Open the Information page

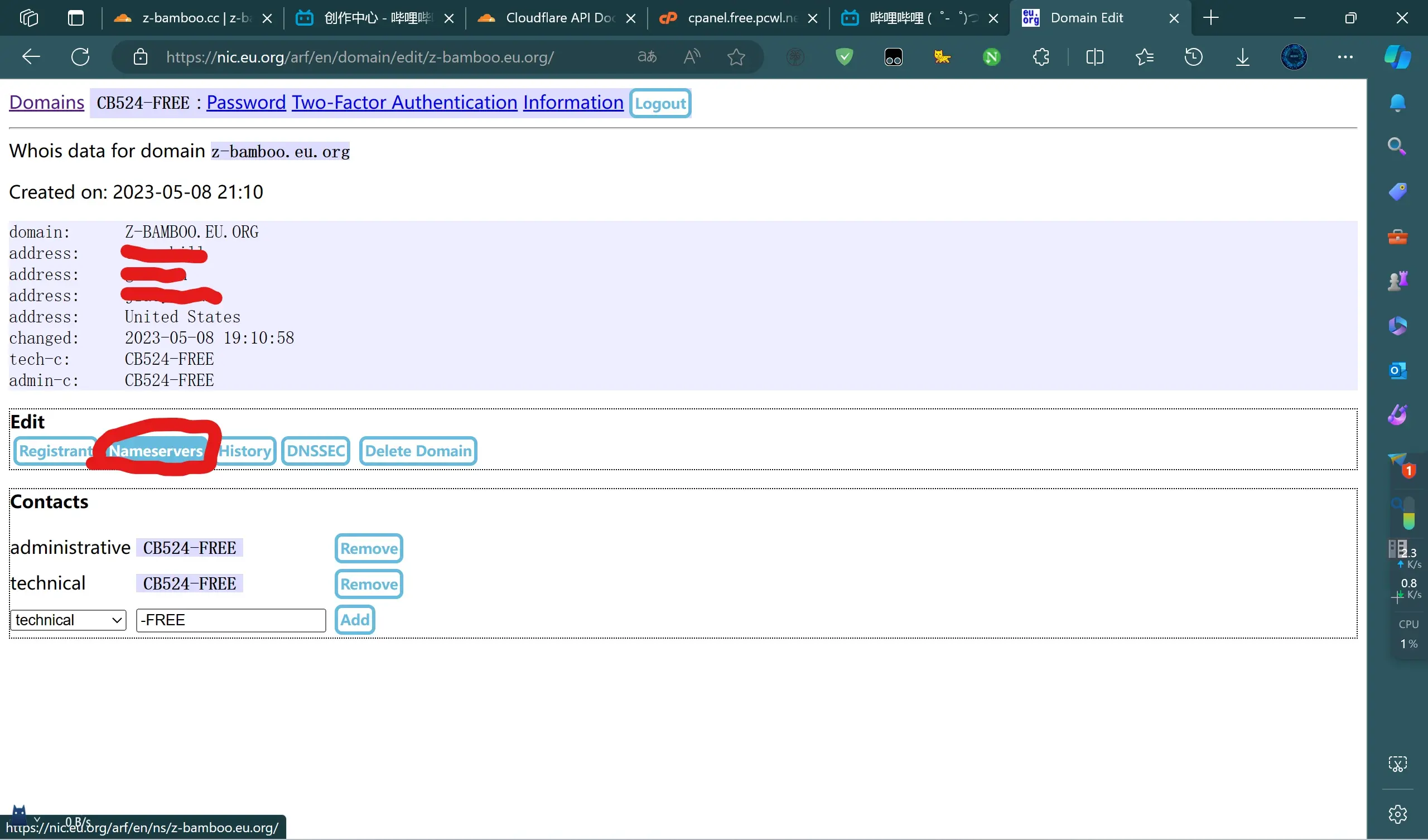tap(573, 102)
